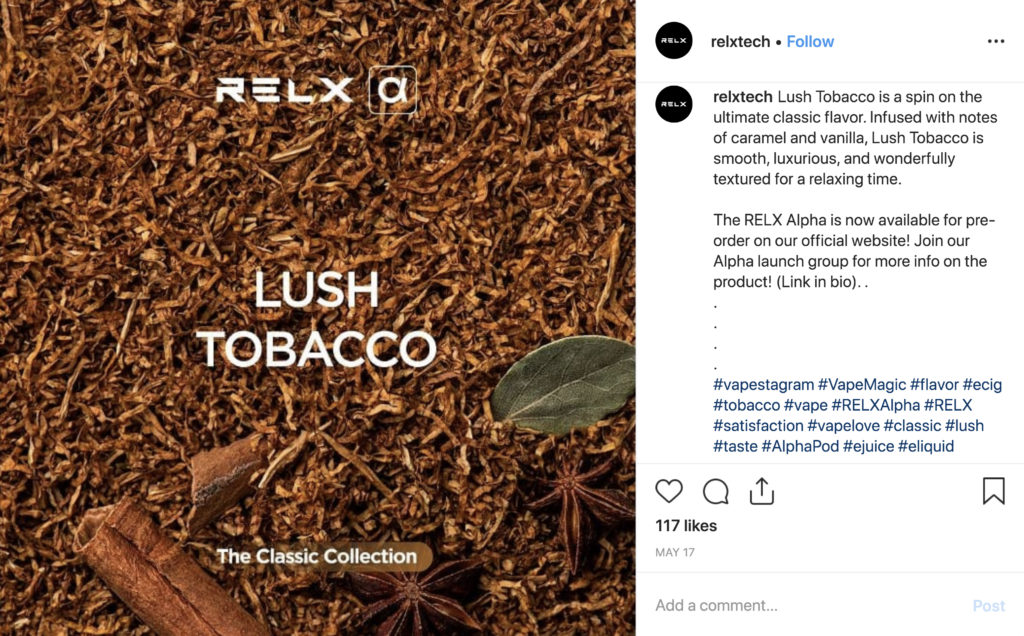
Task: Open the three-dot more options menu
Action: coord(995,41)
